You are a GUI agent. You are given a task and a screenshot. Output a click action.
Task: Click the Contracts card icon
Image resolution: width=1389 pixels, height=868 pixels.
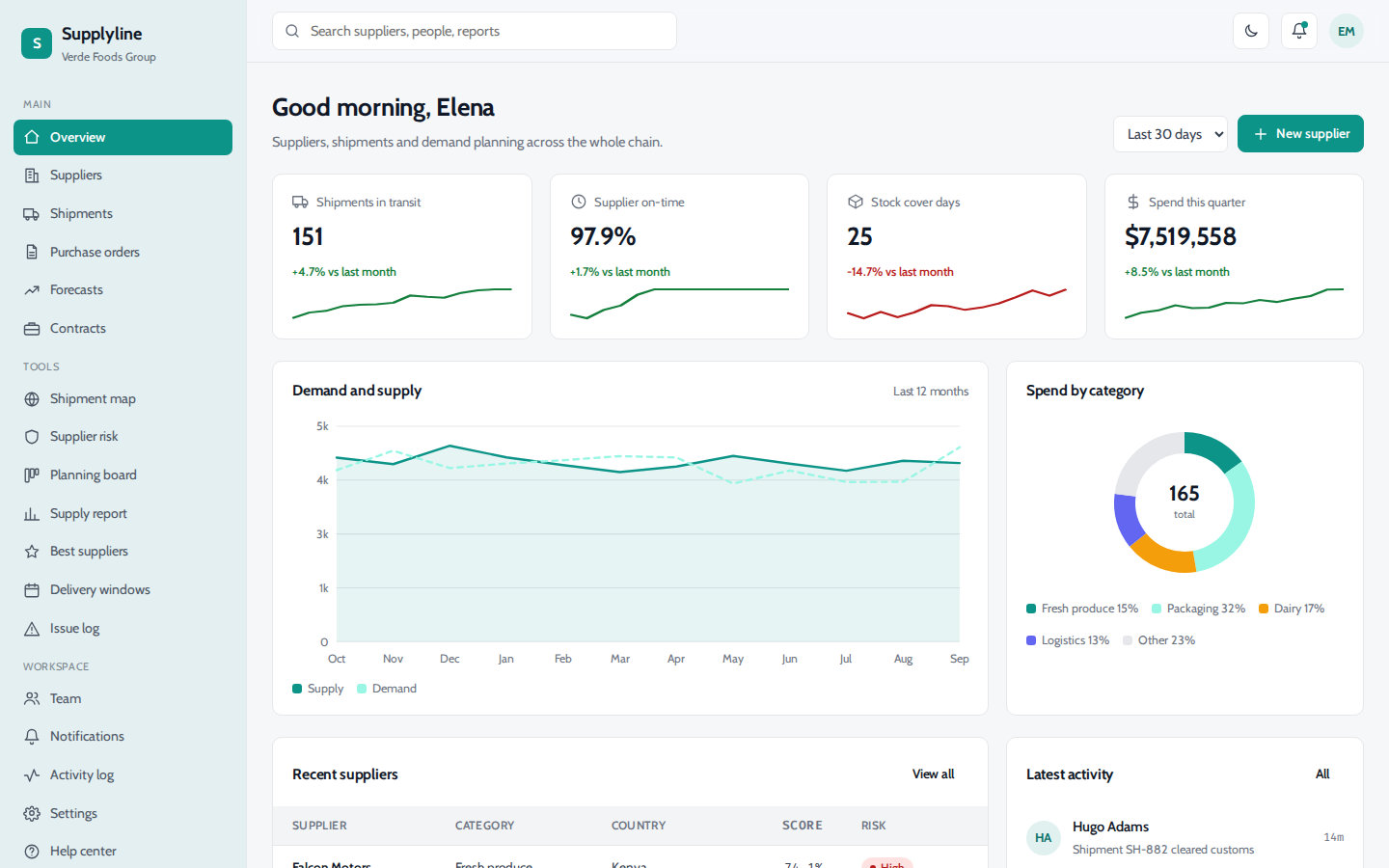[x=32, y=329]
